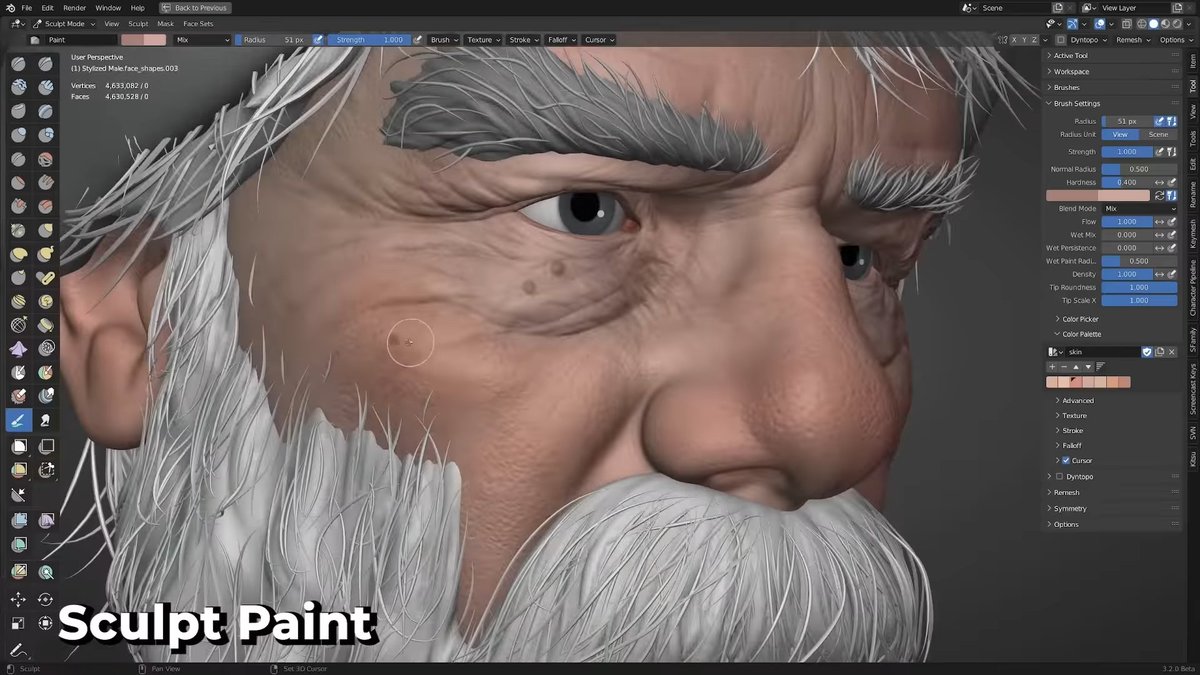Open the Blend Mode dropdown in sidebar
The width and height of the screenshot is (1200, 675).
1139,209
